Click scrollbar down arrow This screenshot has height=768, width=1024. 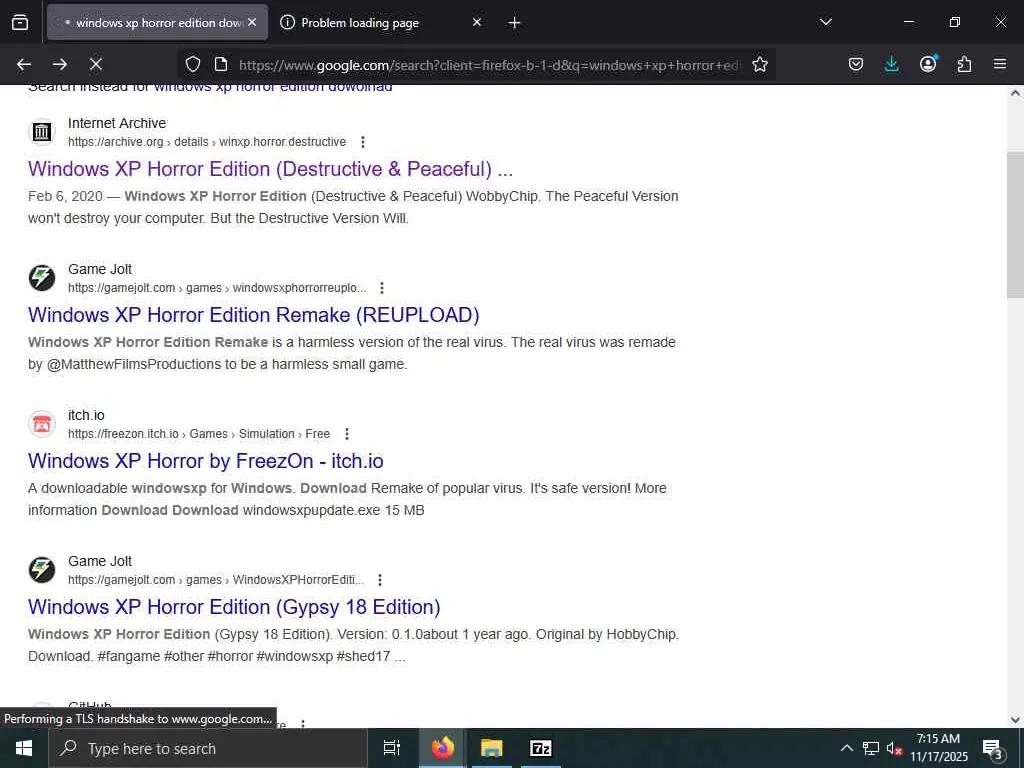click(1016, 720)
